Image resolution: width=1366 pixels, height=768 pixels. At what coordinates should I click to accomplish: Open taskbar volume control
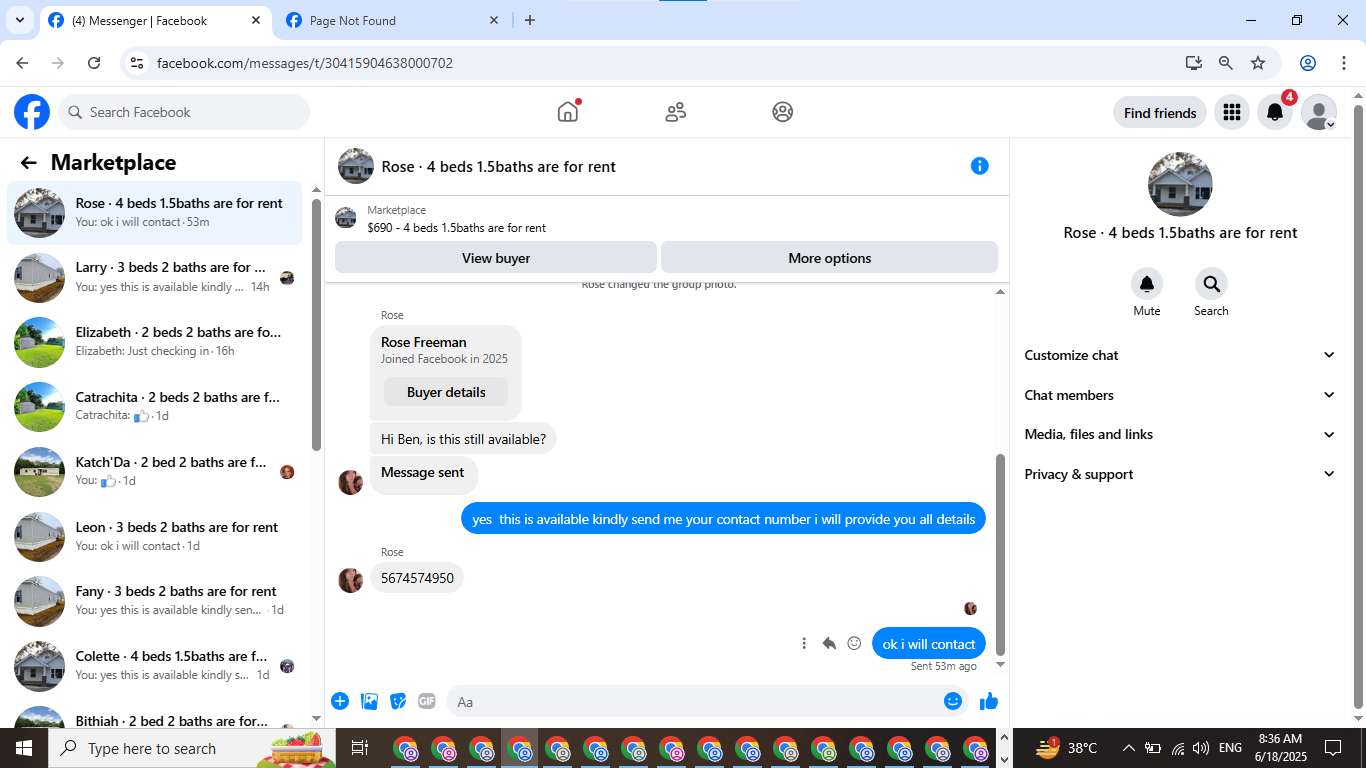1201,748
